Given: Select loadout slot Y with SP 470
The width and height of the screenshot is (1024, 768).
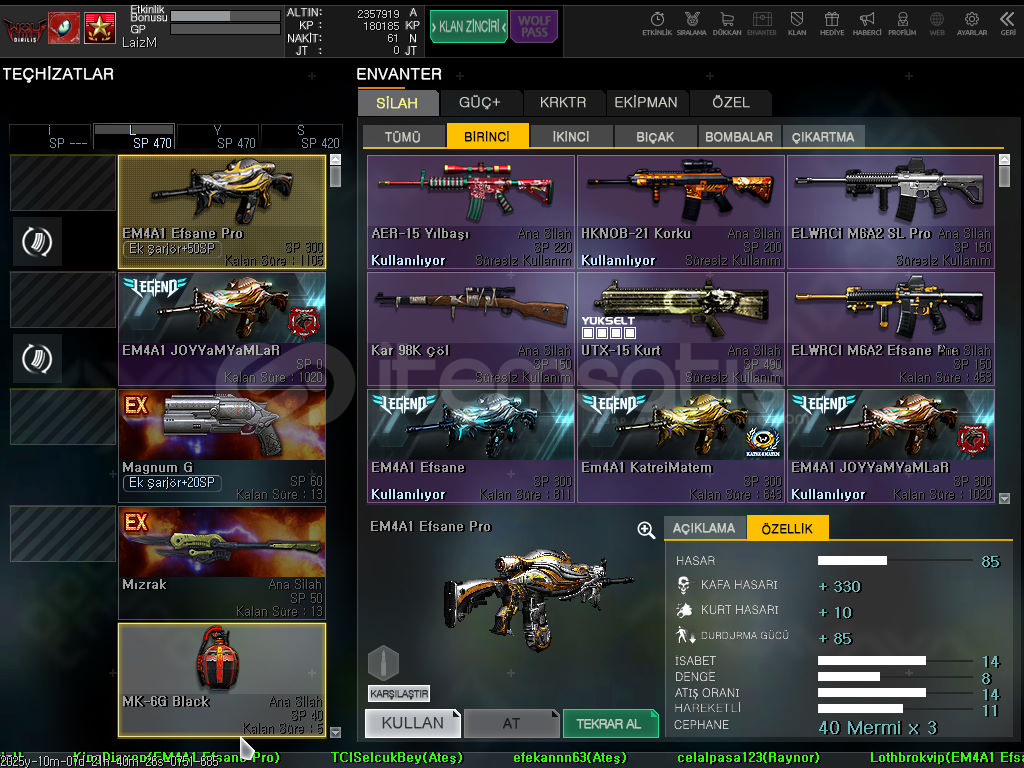Looking at the screenshot, I should (218, 136).
